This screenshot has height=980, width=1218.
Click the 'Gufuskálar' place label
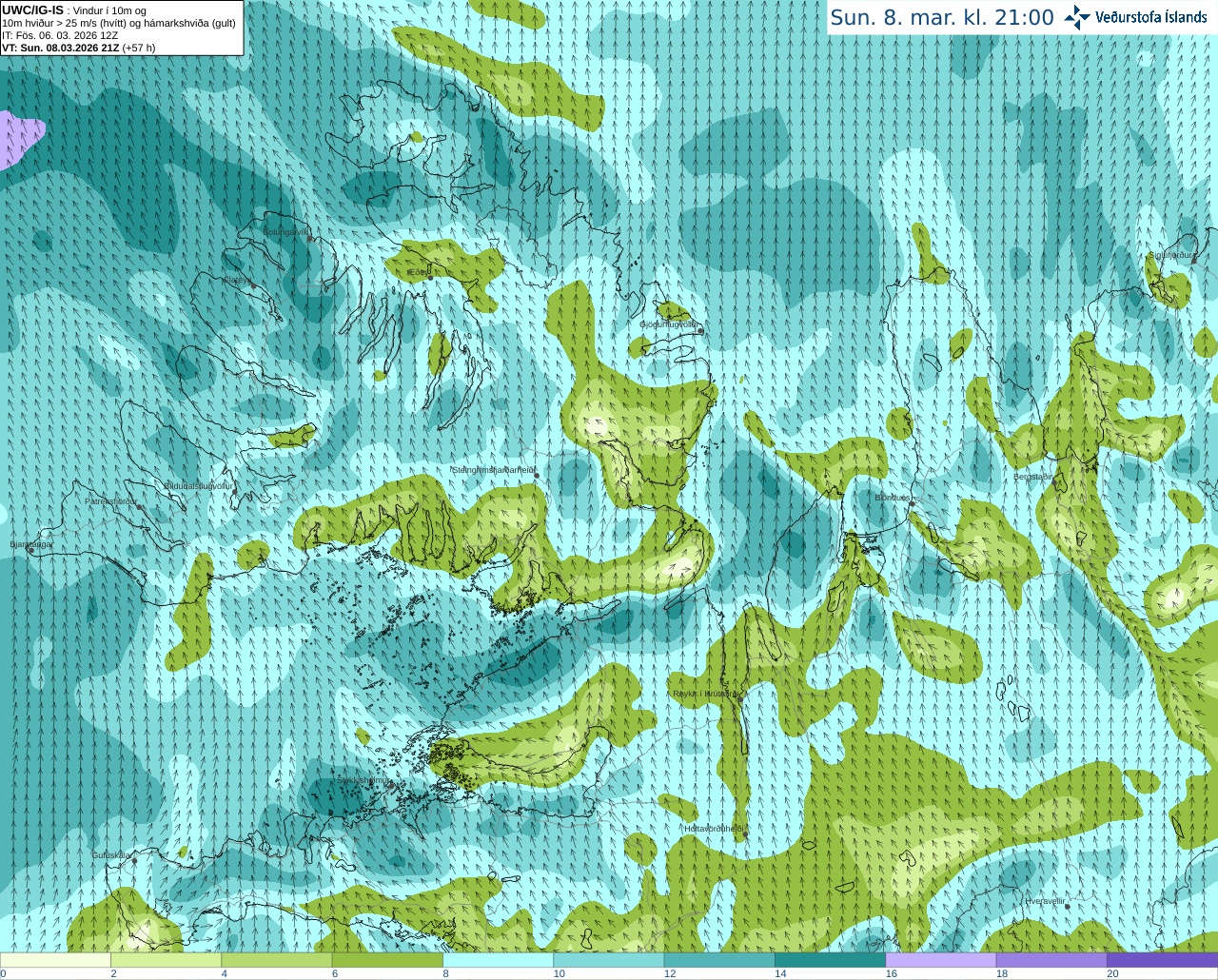pos(111,855)
